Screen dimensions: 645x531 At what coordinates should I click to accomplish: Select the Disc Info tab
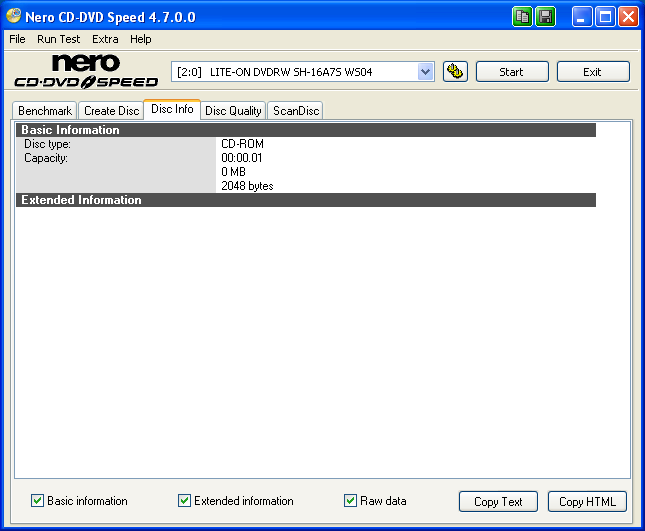click(x=172, y=109)
